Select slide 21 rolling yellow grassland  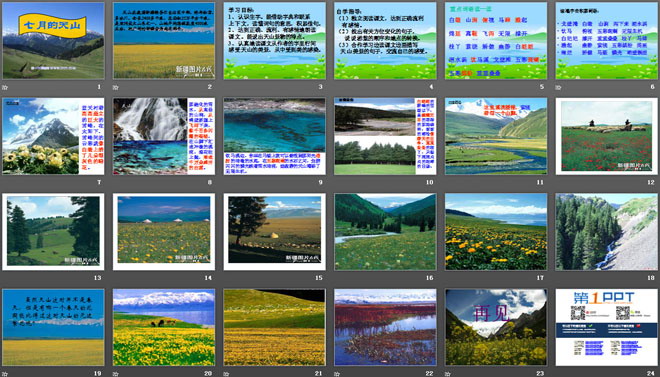point(274,327)
